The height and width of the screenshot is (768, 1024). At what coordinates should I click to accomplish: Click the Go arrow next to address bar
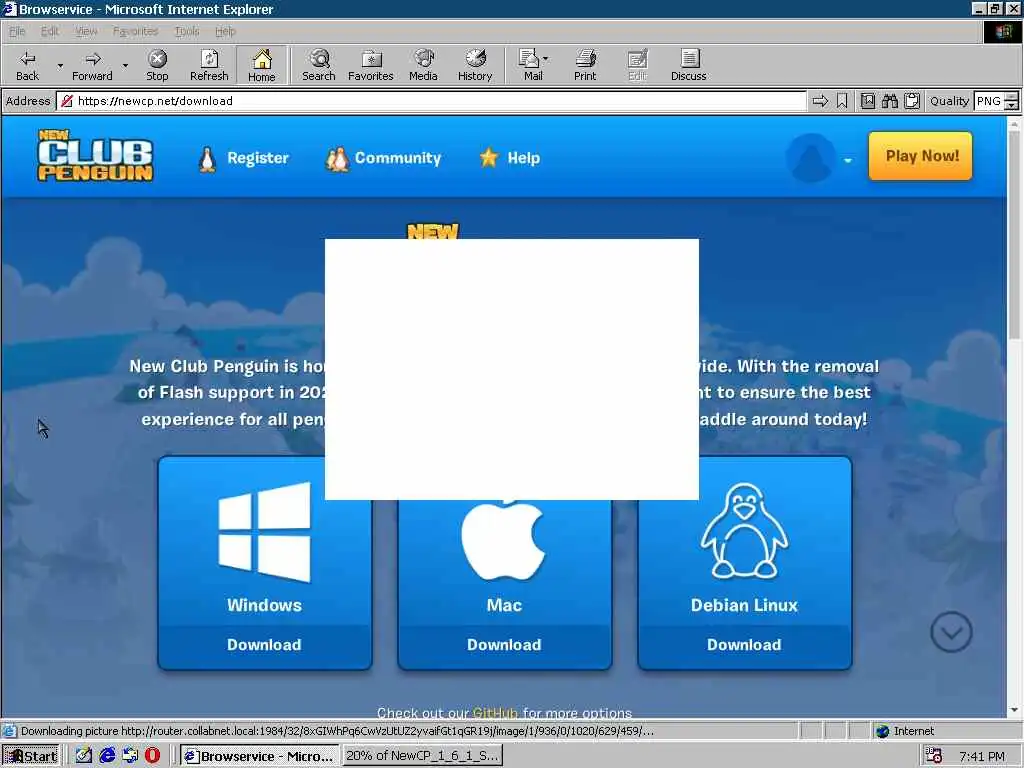[x=820, y=101]
